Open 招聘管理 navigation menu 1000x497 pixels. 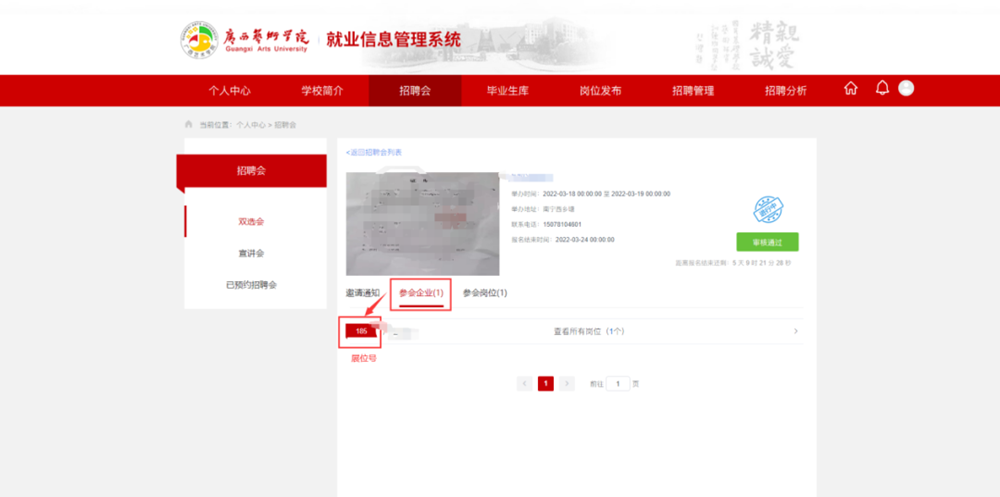(693, 91)
